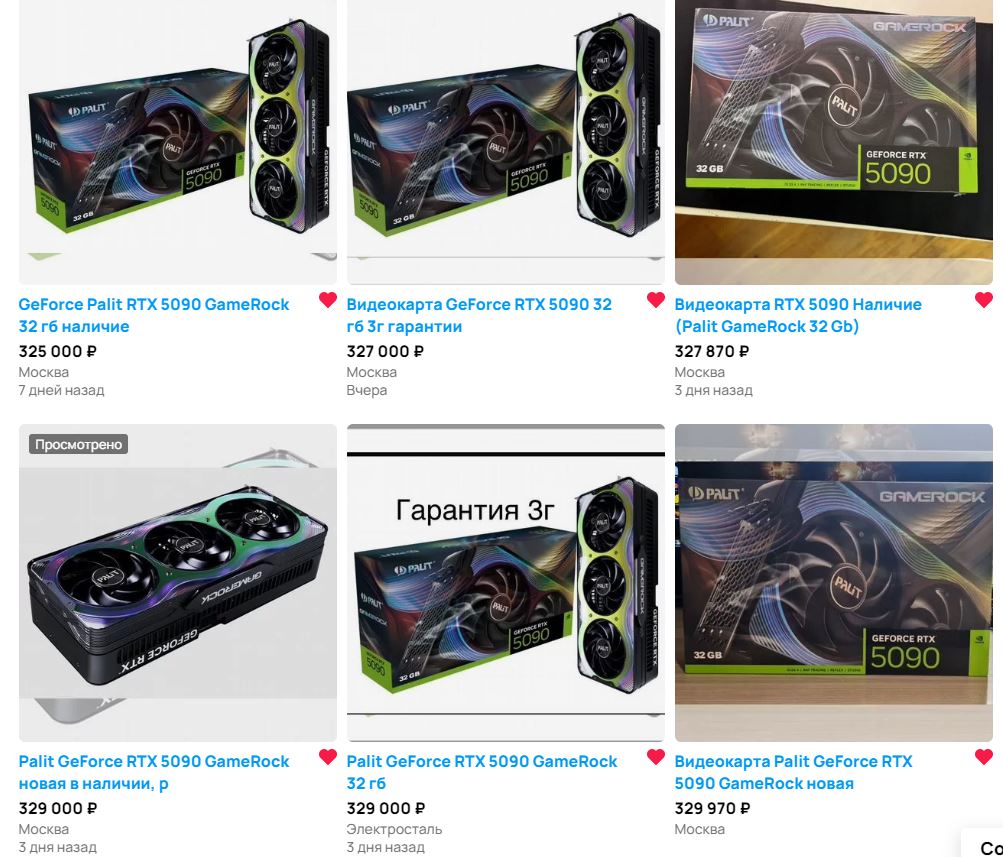Click the 'Гарантия 3г' product image

506,583
